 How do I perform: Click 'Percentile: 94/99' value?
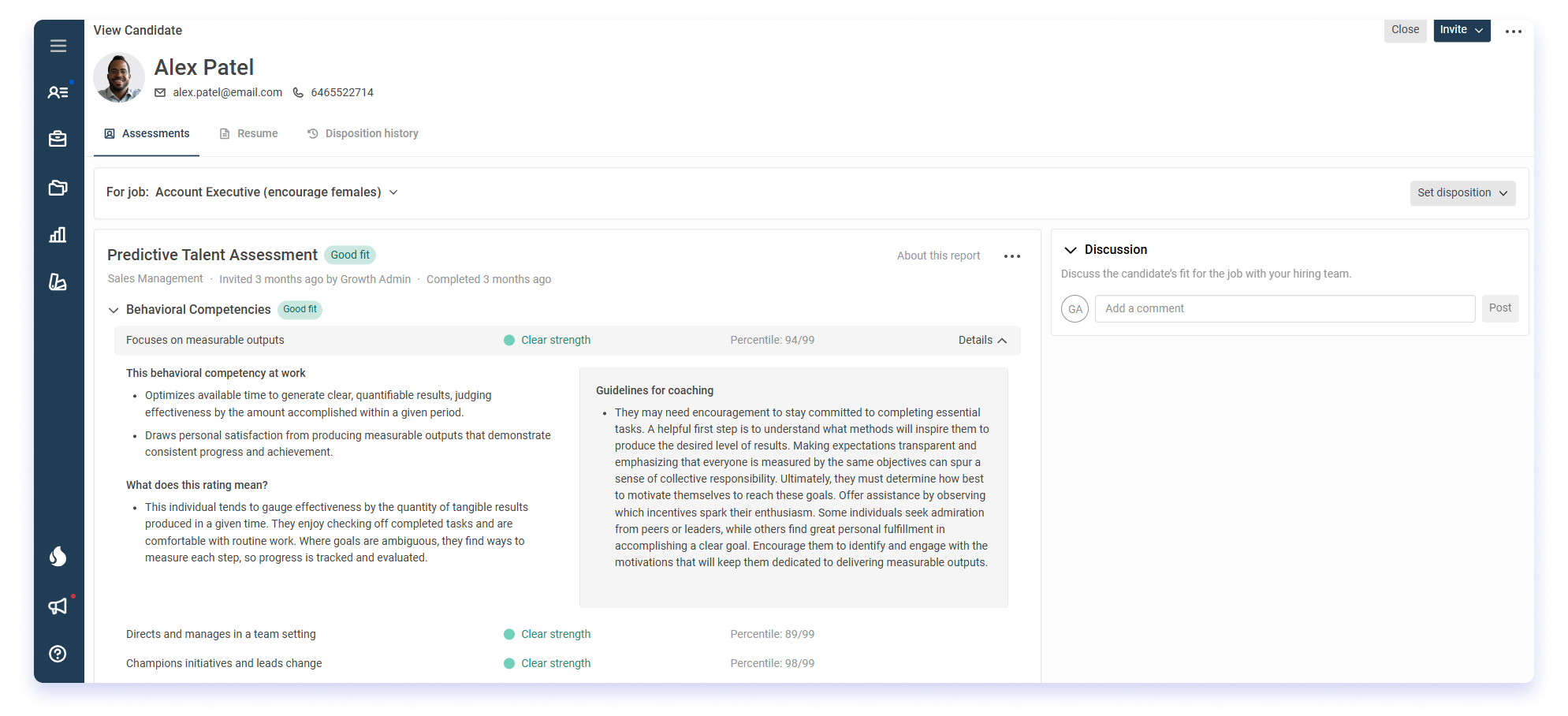pyautogui.click(x=773, y=341)
